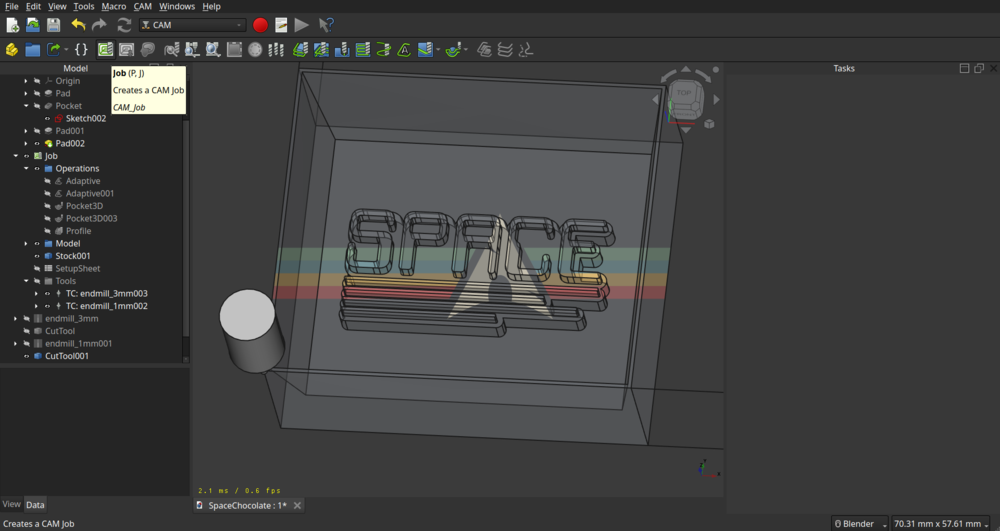Hide CutTool001 using its eye icon
Screen dimensions: 1000x531
(27, 356)
